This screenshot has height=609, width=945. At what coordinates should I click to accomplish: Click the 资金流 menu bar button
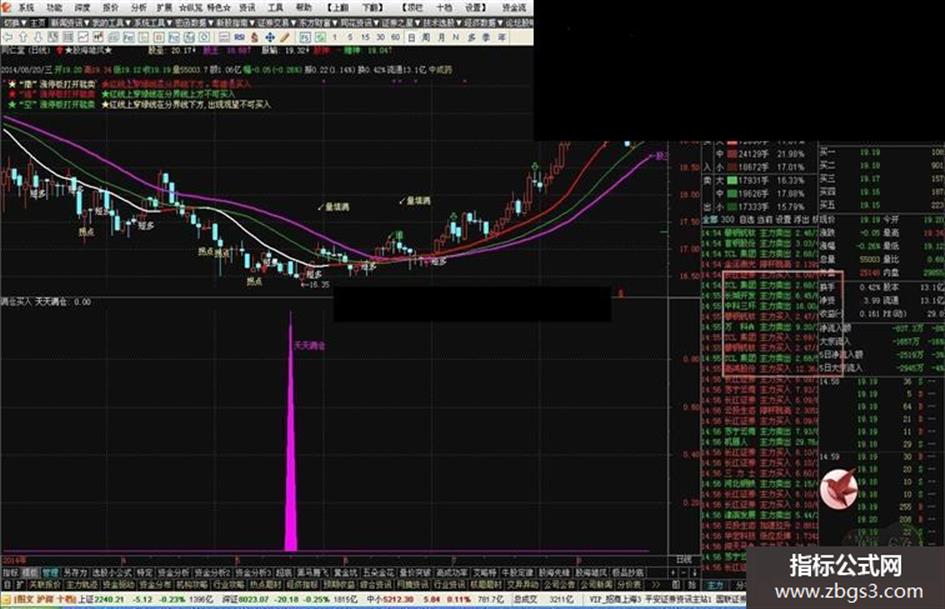[514, 7]
